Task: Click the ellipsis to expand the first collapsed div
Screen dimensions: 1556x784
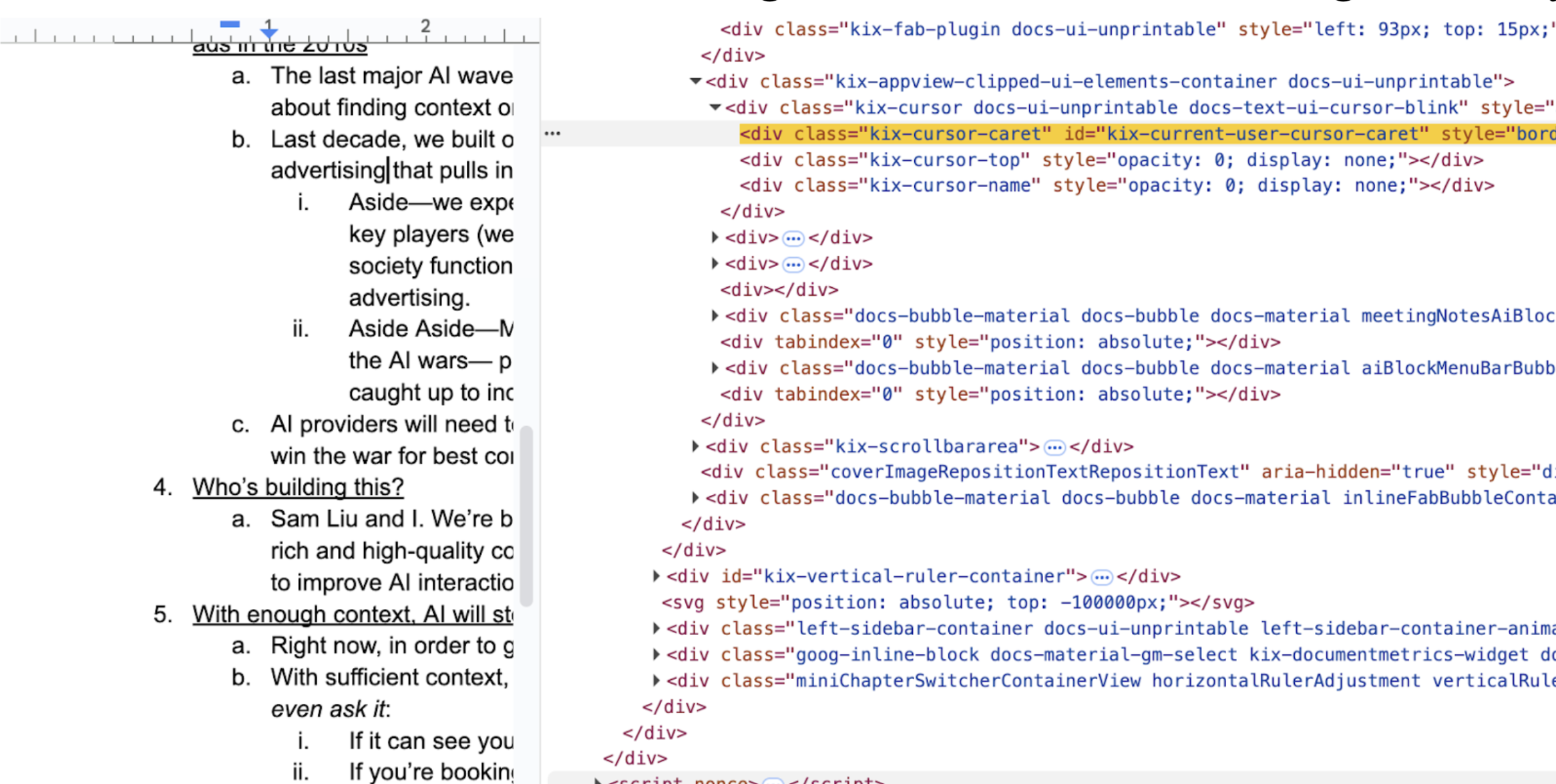Action: (792, 238)
